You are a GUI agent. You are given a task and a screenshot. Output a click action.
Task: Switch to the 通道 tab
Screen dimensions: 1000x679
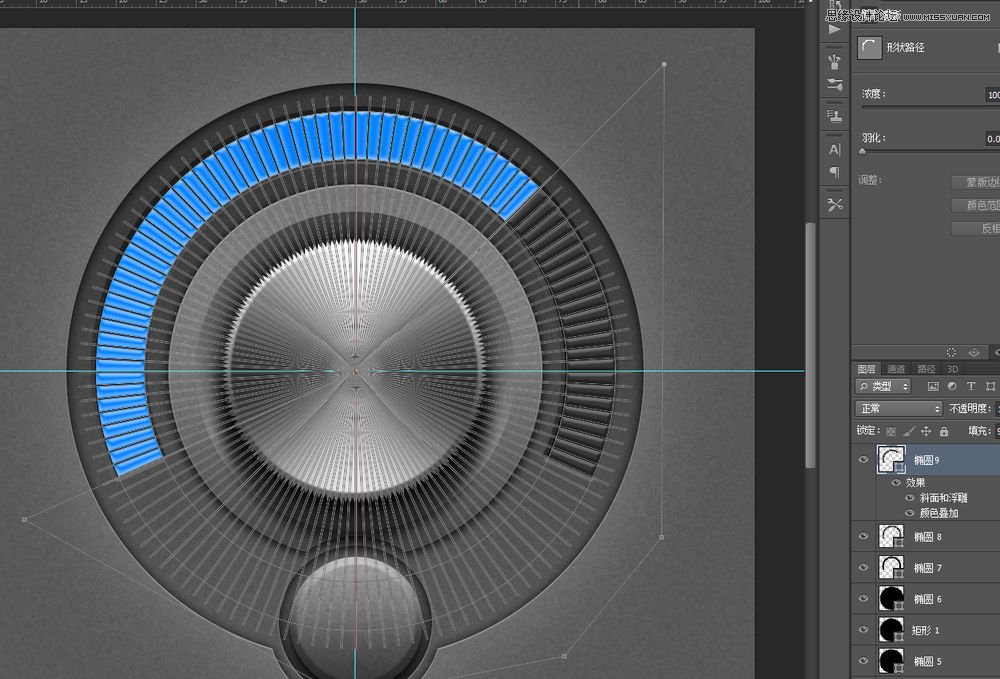pyautogui.click(x=896, y=369)
